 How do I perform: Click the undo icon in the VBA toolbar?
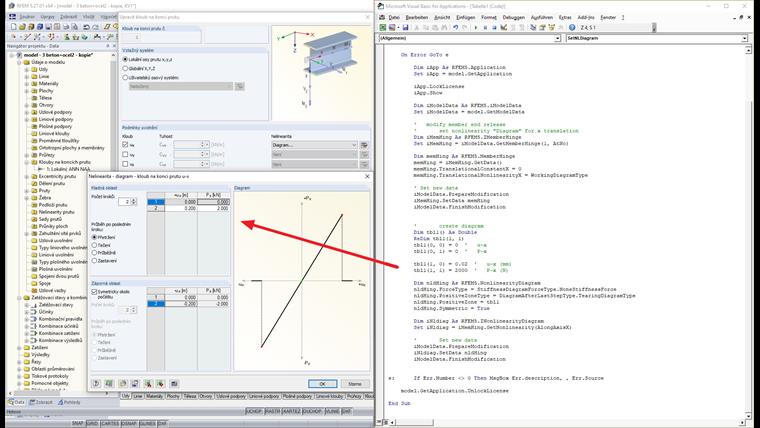tap(456, 28)
